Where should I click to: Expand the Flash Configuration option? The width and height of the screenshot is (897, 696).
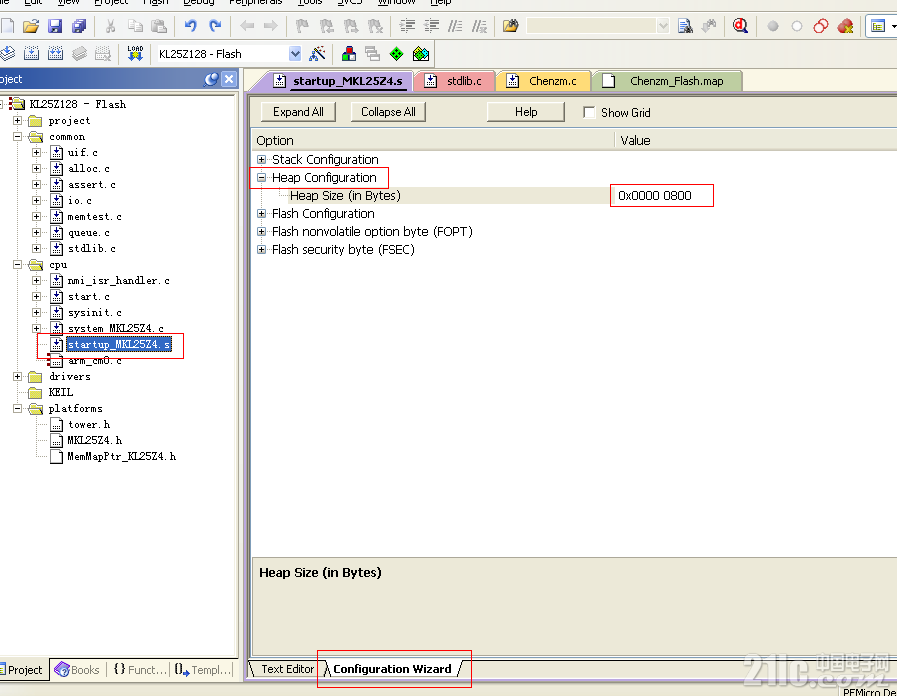point(261,213)
